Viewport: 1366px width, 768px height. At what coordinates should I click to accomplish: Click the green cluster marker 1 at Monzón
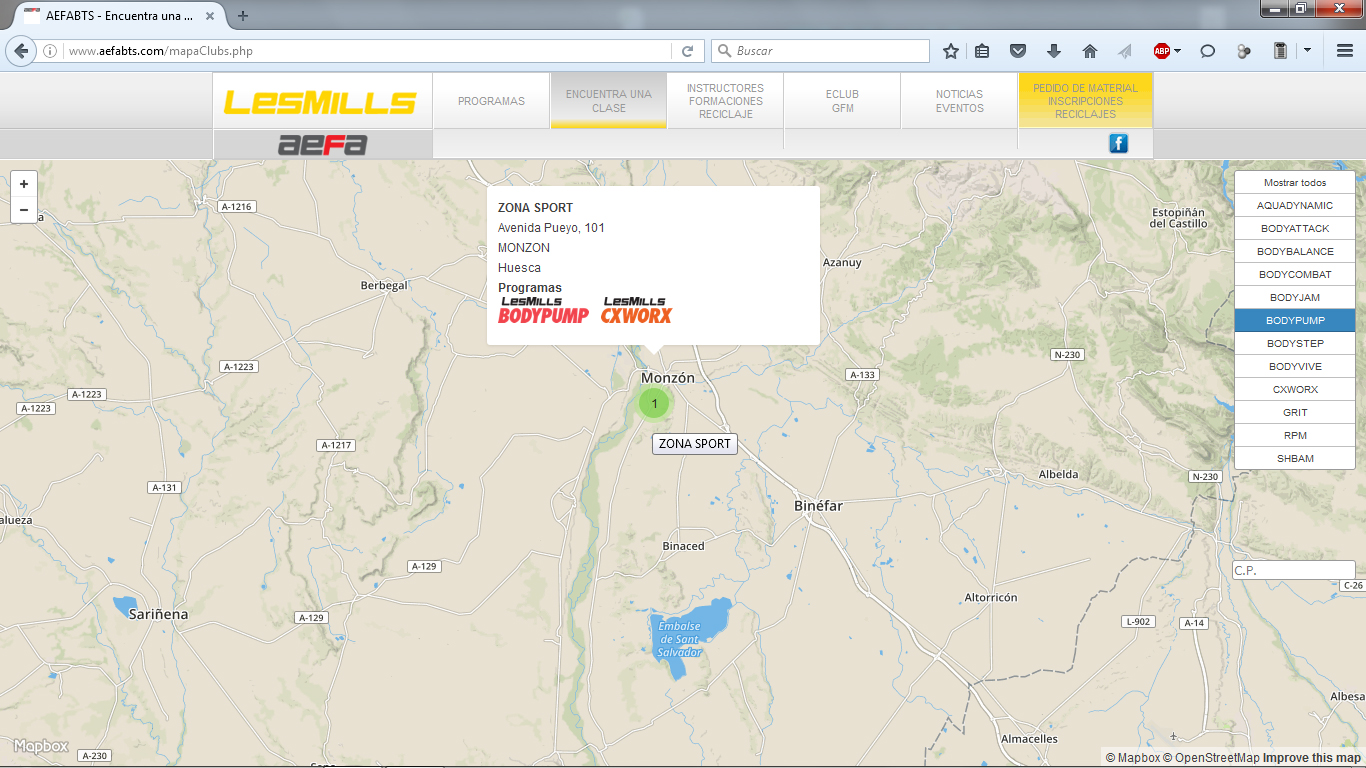[654, 404]
